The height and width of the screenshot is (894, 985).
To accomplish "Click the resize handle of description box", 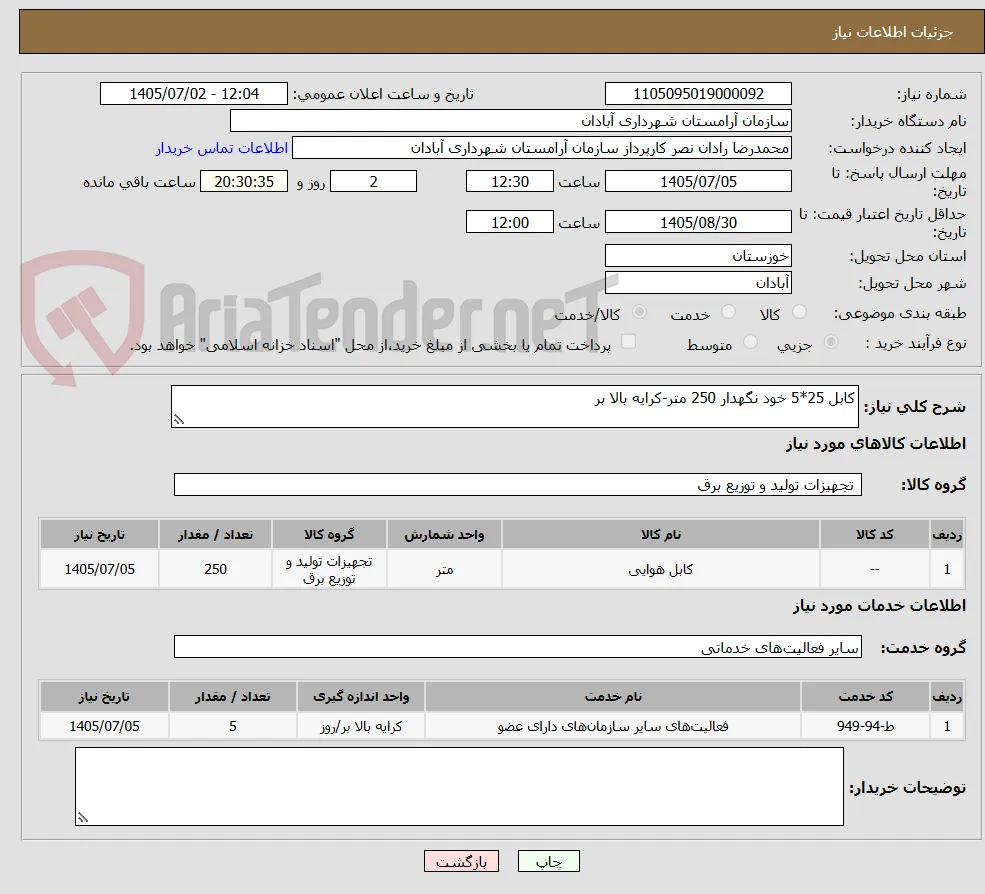I will point(179,420).
